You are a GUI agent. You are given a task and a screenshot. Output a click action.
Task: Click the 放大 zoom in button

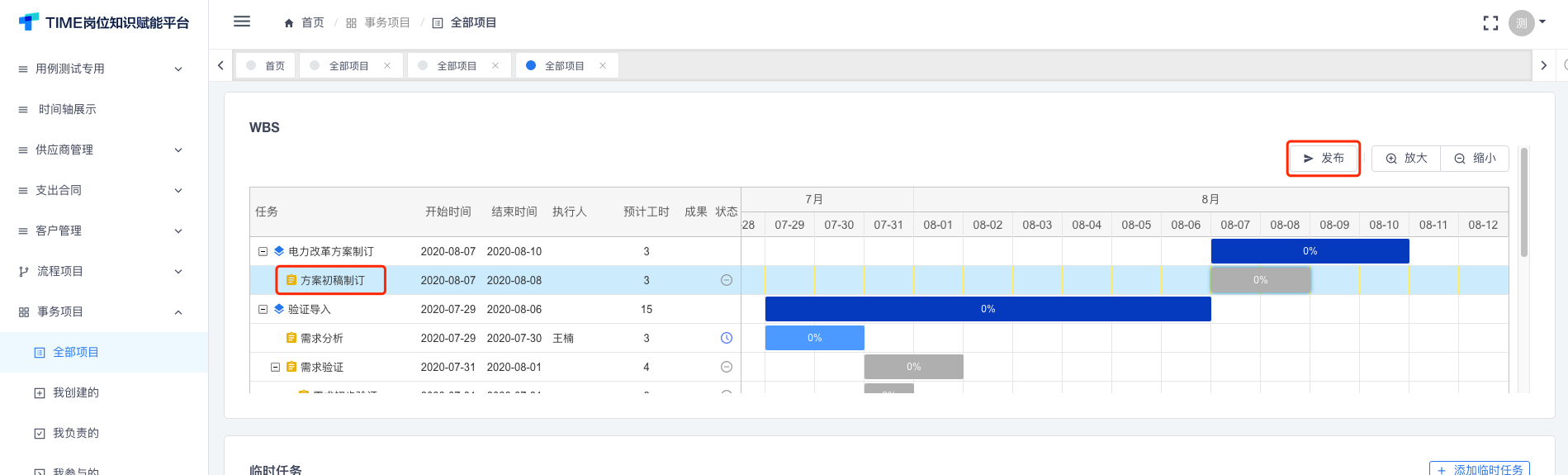1406,159
